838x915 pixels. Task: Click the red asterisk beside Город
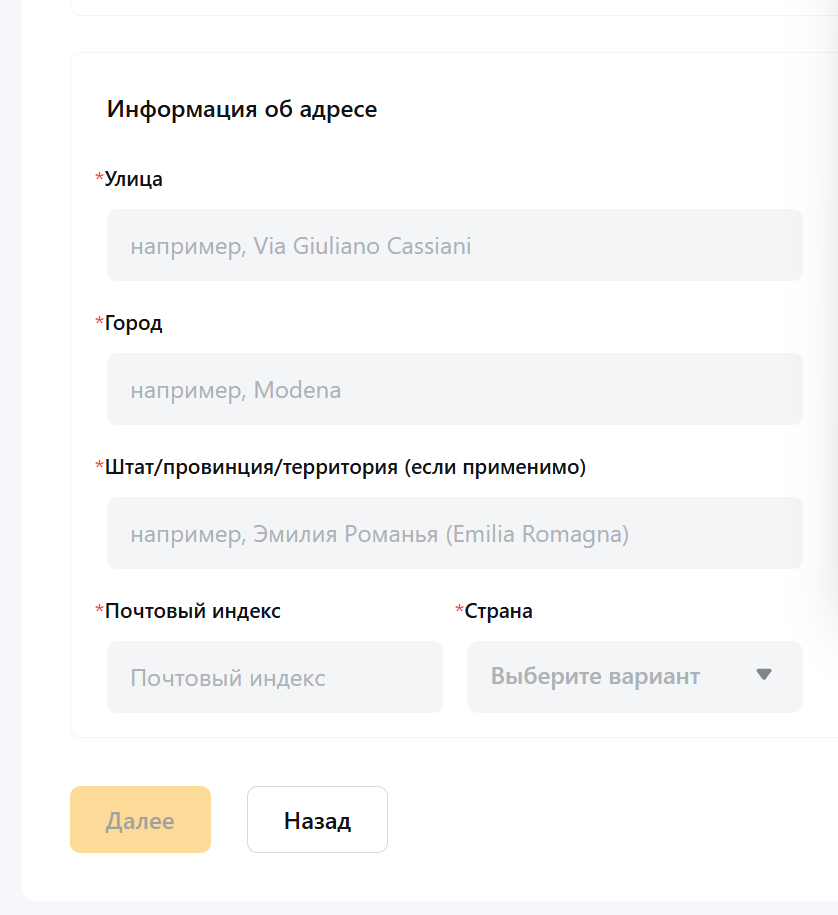[99, 322]
